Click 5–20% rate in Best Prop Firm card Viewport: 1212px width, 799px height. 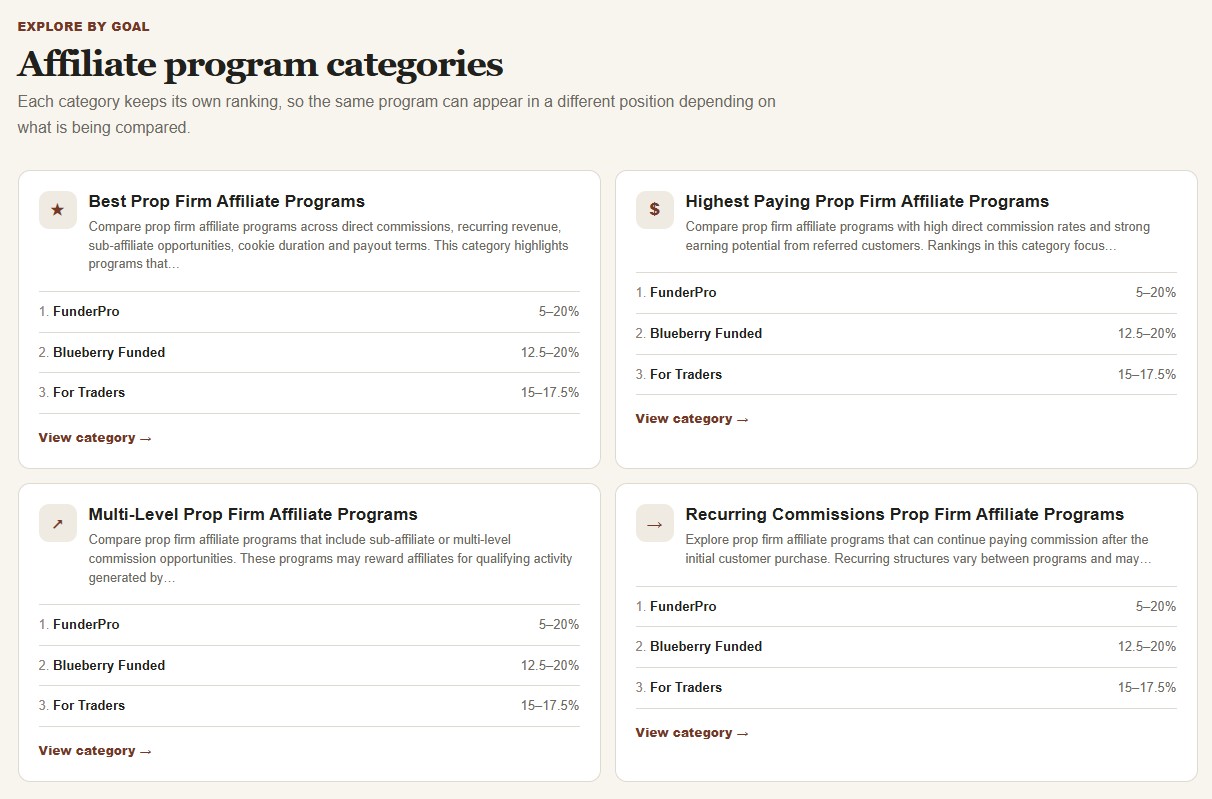coord(559,312)
